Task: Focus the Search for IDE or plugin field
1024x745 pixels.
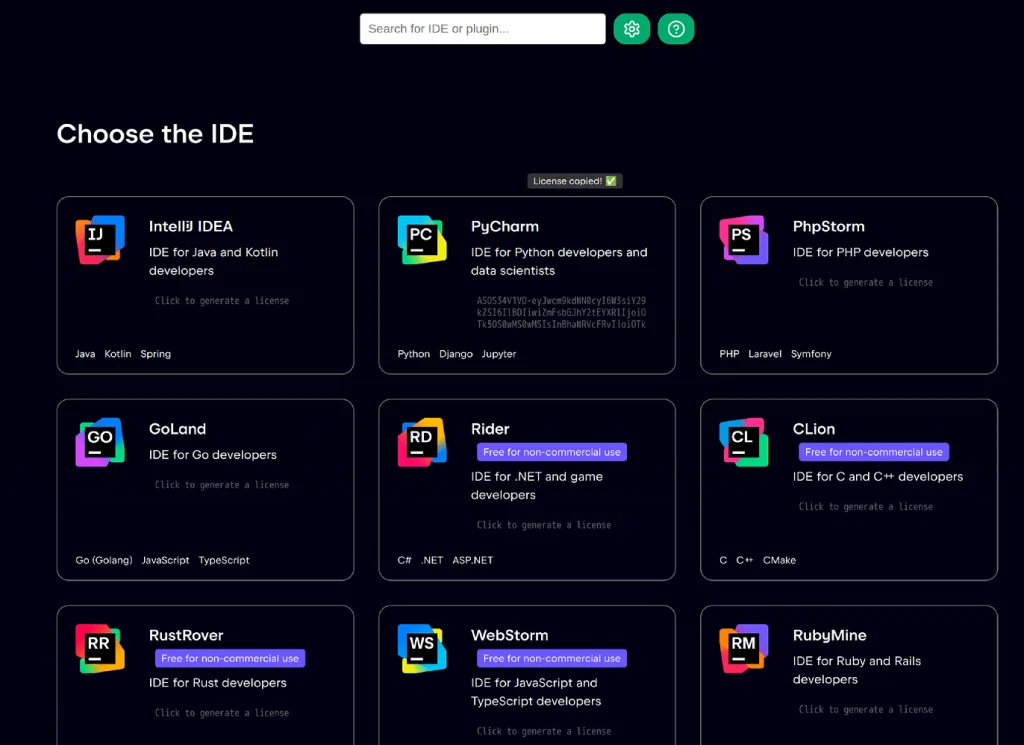Action: click(483, 29)
